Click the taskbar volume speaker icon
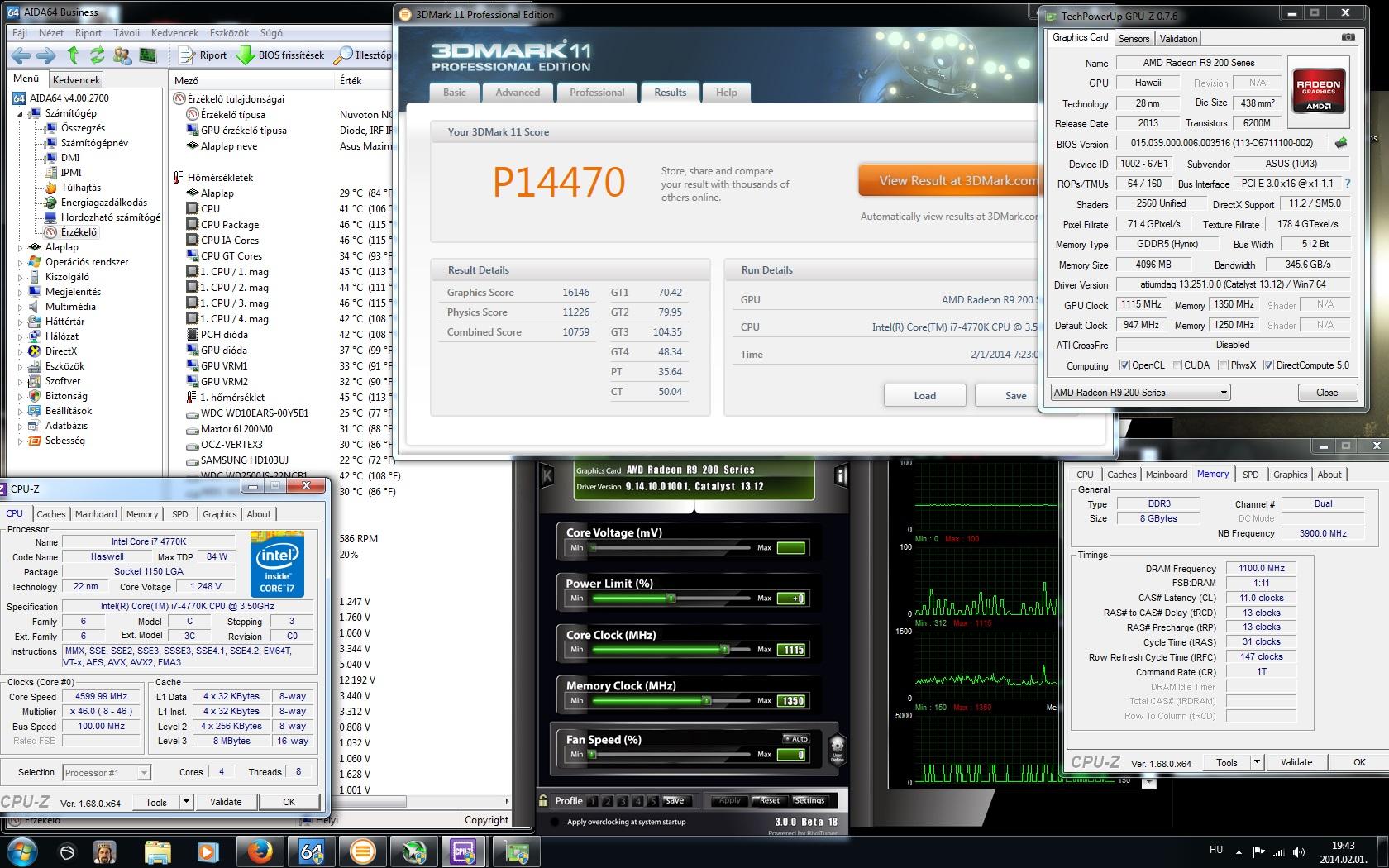 click(1300, 852)
